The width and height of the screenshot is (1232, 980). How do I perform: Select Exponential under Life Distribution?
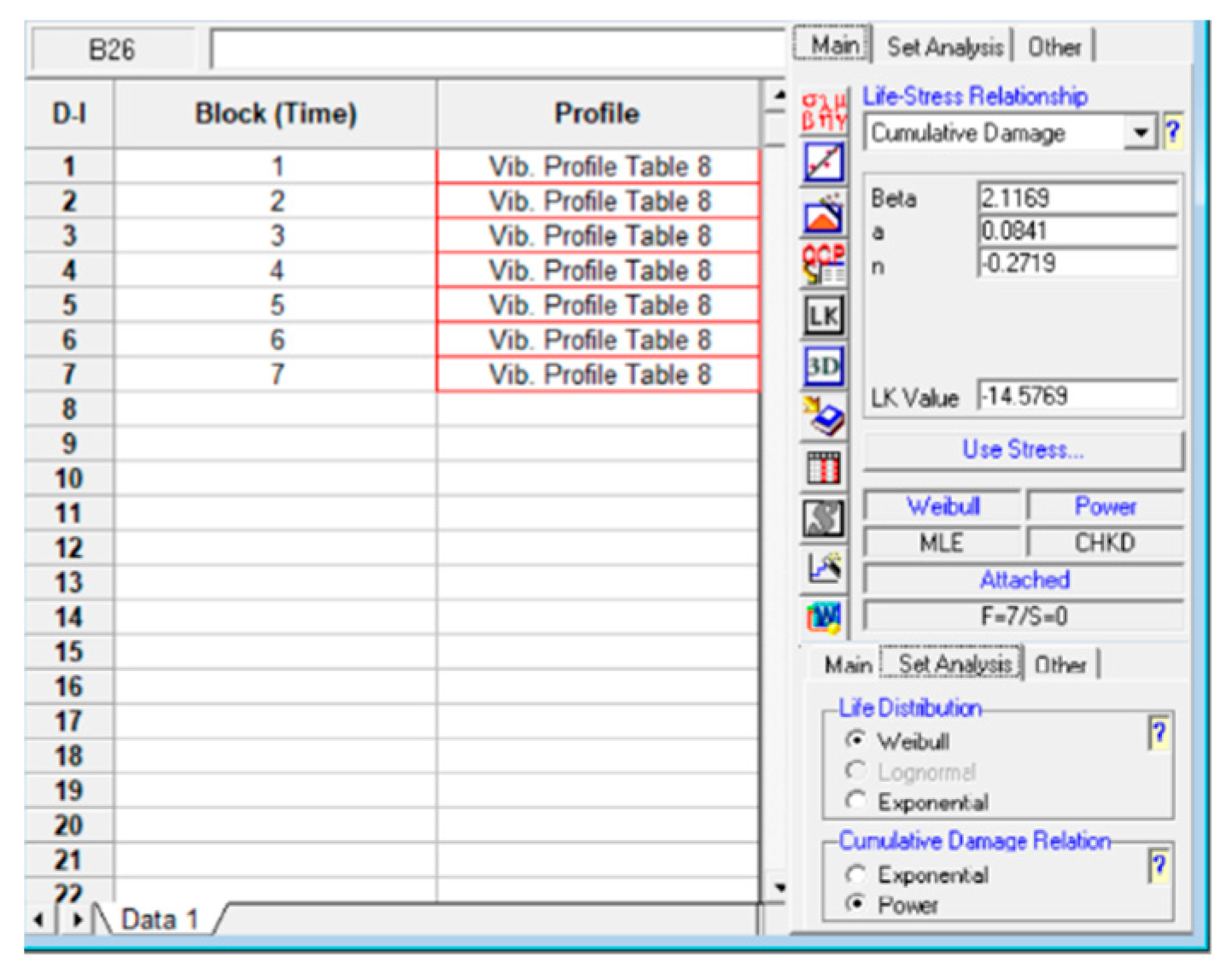tap(855, 801)
